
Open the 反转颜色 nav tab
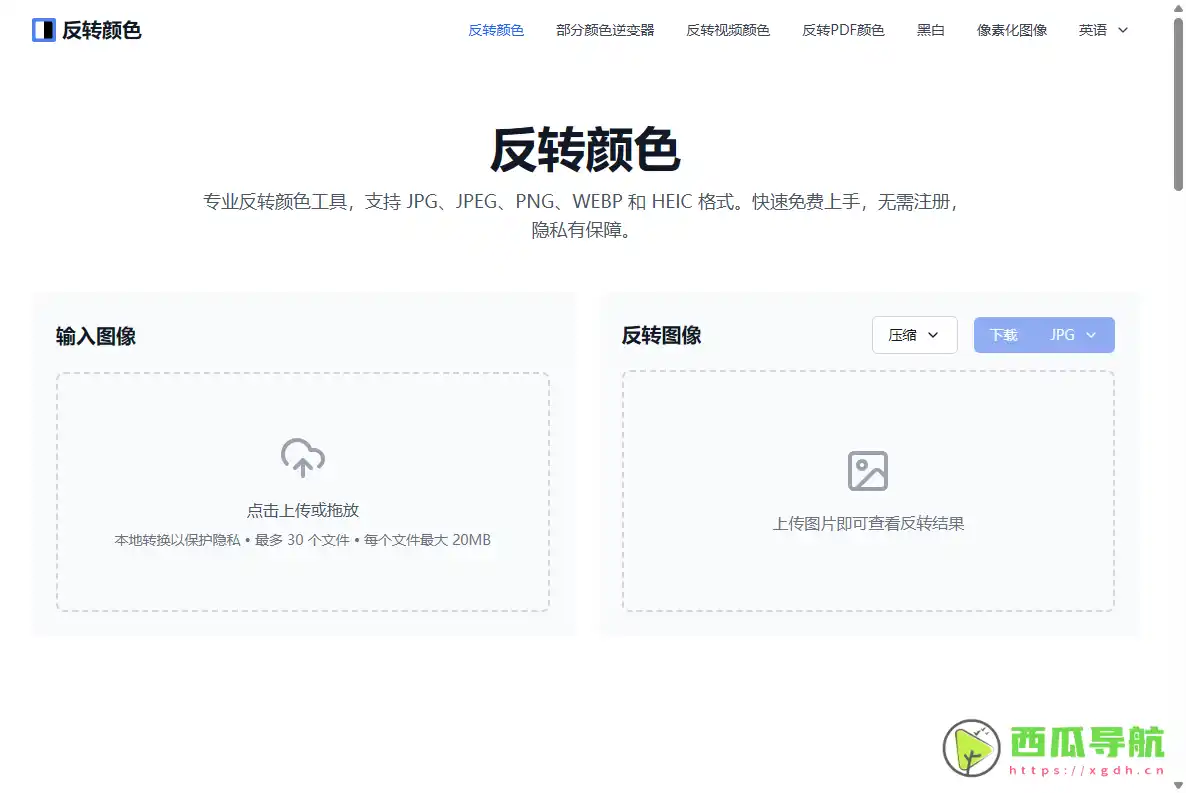point(496,30)
